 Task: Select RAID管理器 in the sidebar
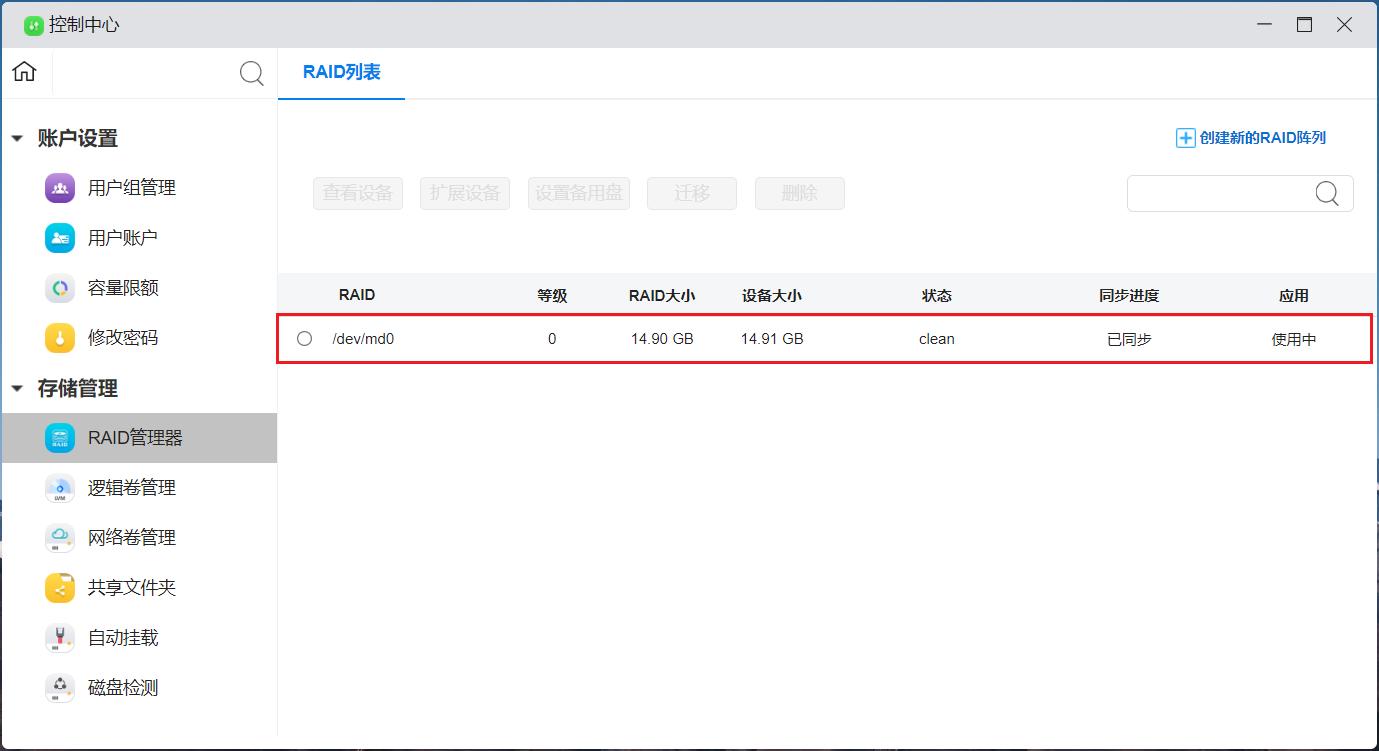click(x=135, y=438)
